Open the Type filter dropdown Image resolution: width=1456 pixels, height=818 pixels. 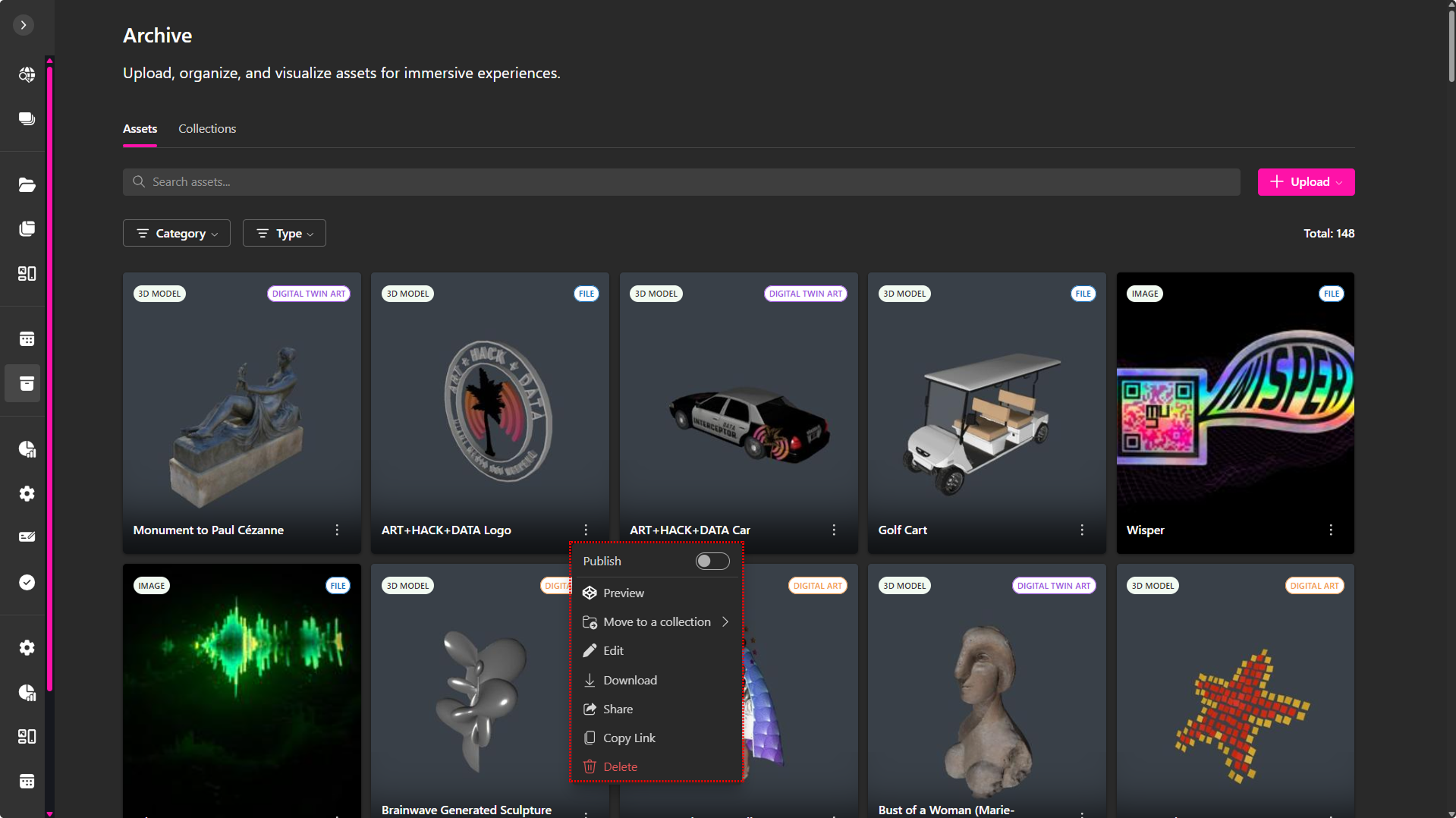click(x=285, y=234)
